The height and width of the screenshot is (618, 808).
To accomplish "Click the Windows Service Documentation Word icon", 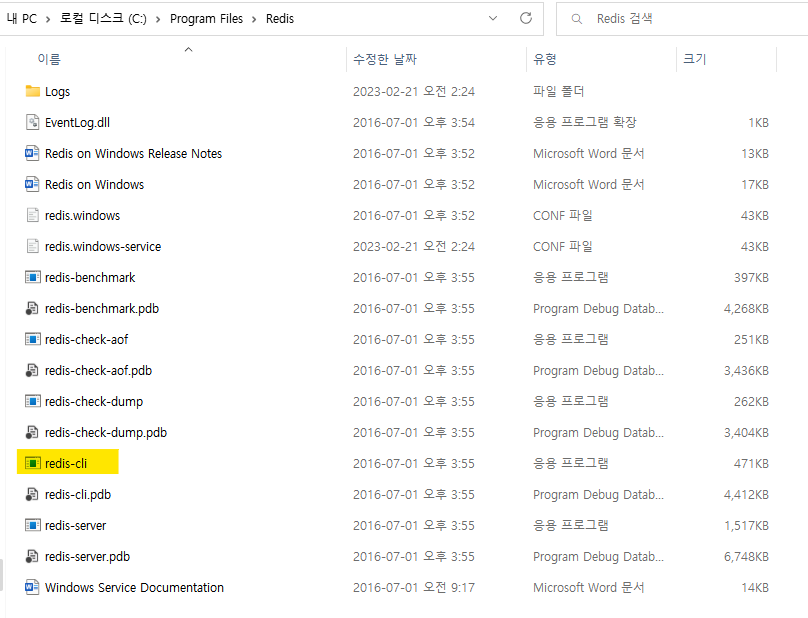I will pyautogui.click(x=32, y=587).
